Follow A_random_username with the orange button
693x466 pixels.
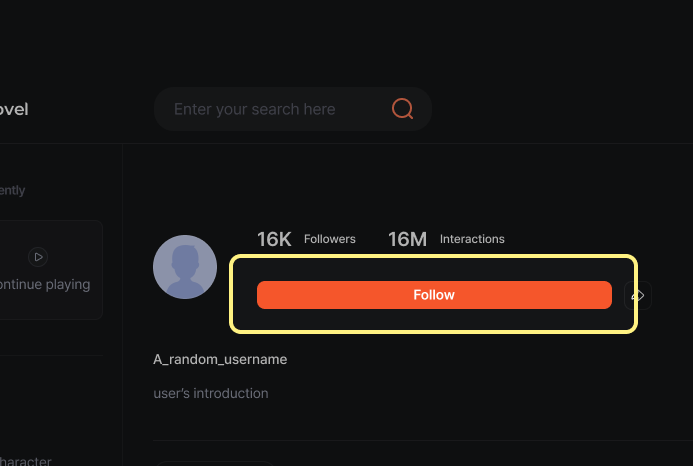click(x=434, y=295)
